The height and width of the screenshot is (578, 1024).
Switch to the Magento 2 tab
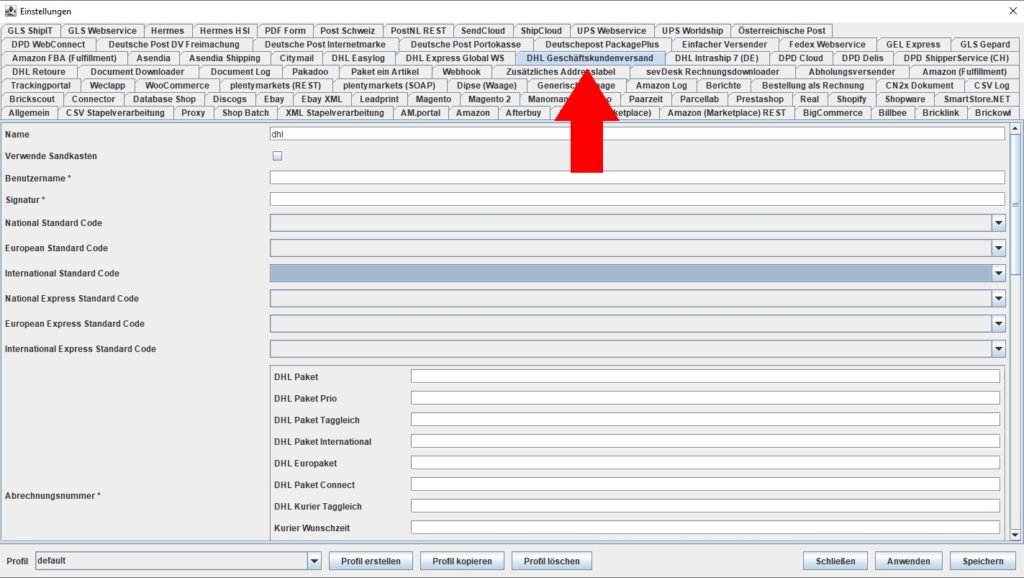490,99
